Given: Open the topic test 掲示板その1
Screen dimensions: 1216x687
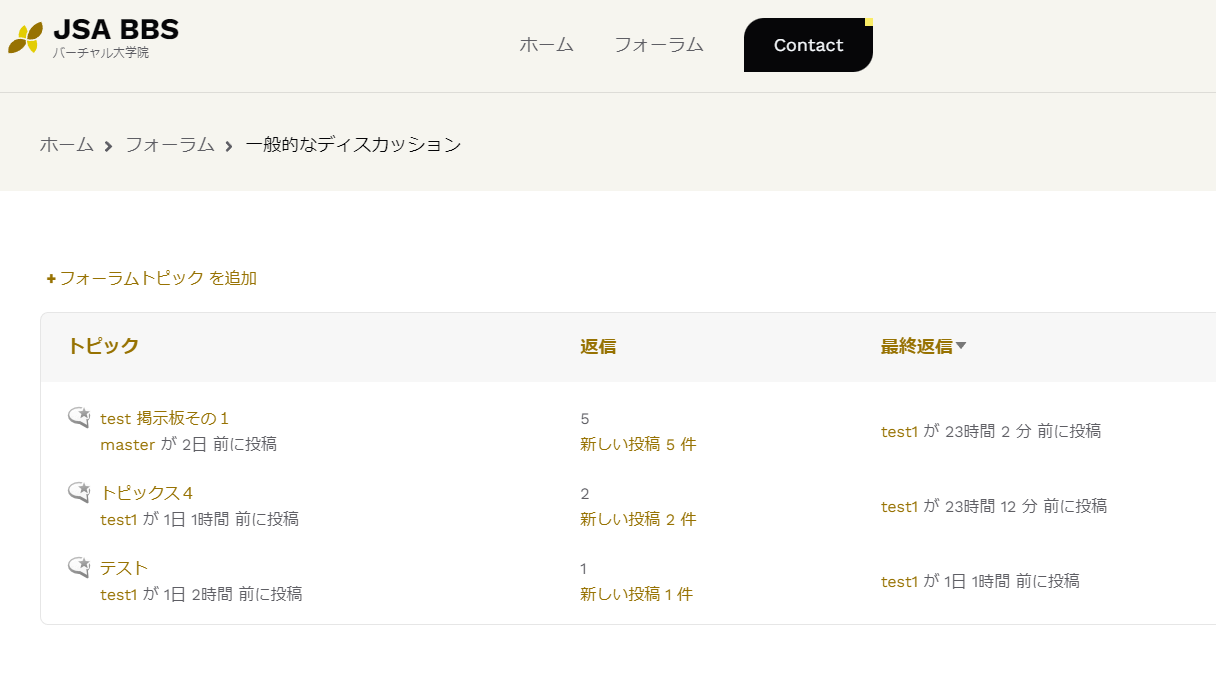Looking at the screenshot, I should pyautogui.click(x=163, y=418).
